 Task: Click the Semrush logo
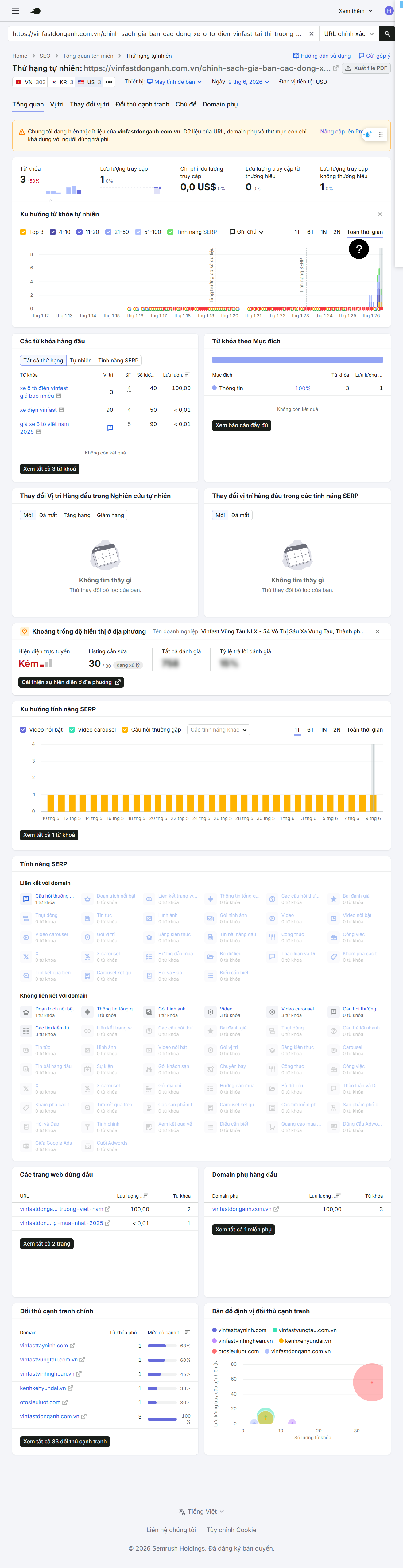coord(36,11)
